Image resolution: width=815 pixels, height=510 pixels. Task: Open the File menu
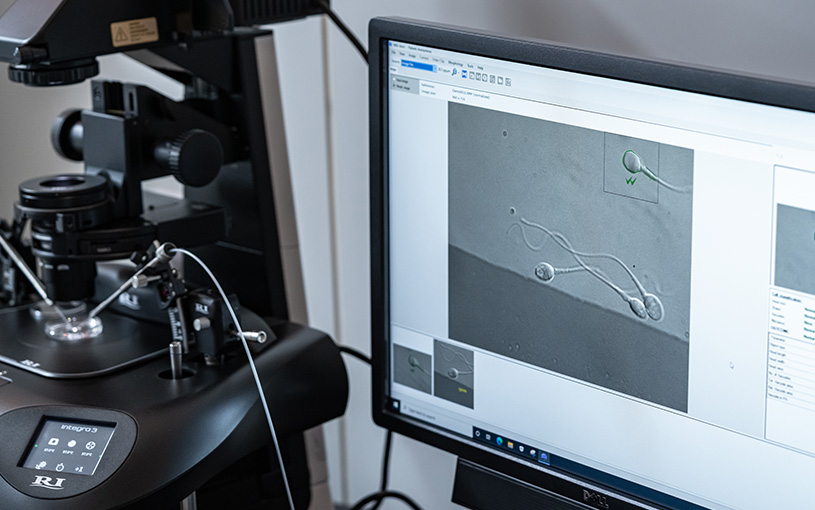coord(393,53)
